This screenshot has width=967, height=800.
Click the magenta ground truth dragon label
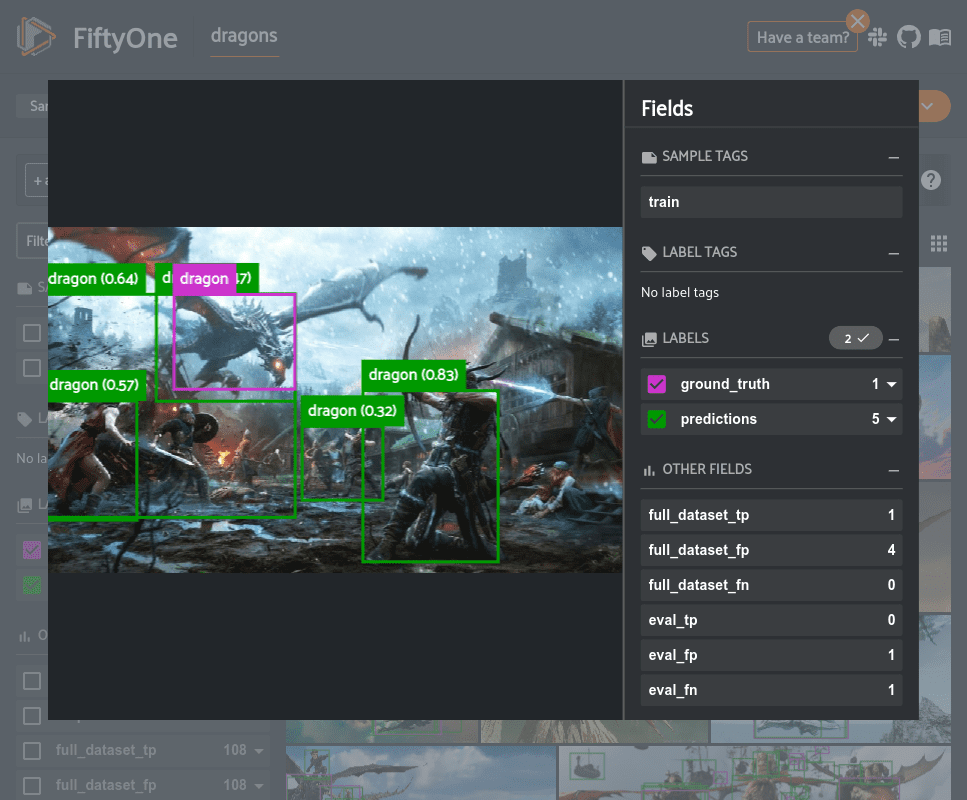pos(204,279)
